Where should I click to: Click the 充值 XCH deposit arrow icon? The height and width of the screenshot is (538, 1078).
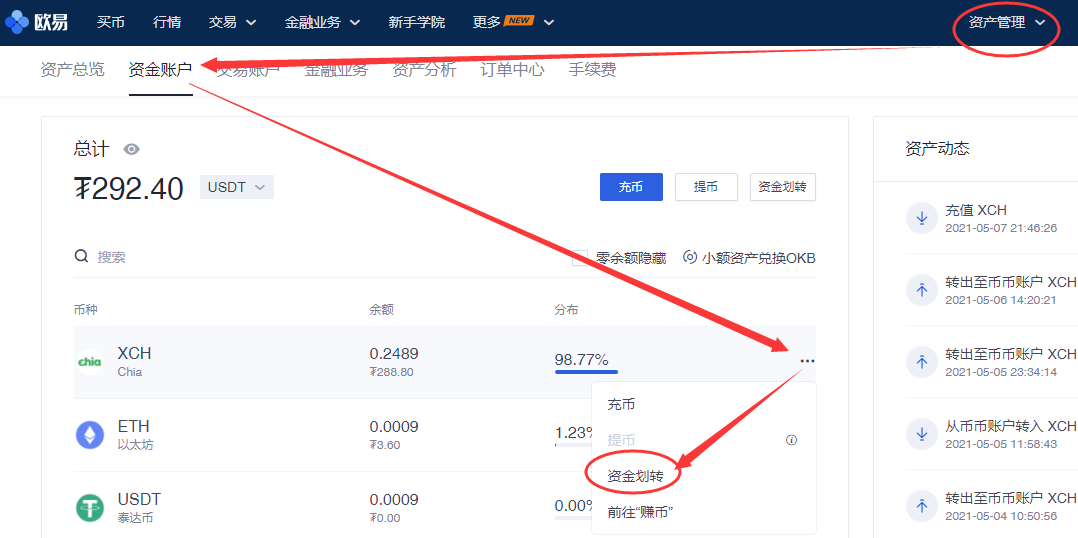(x=919, y=218)
